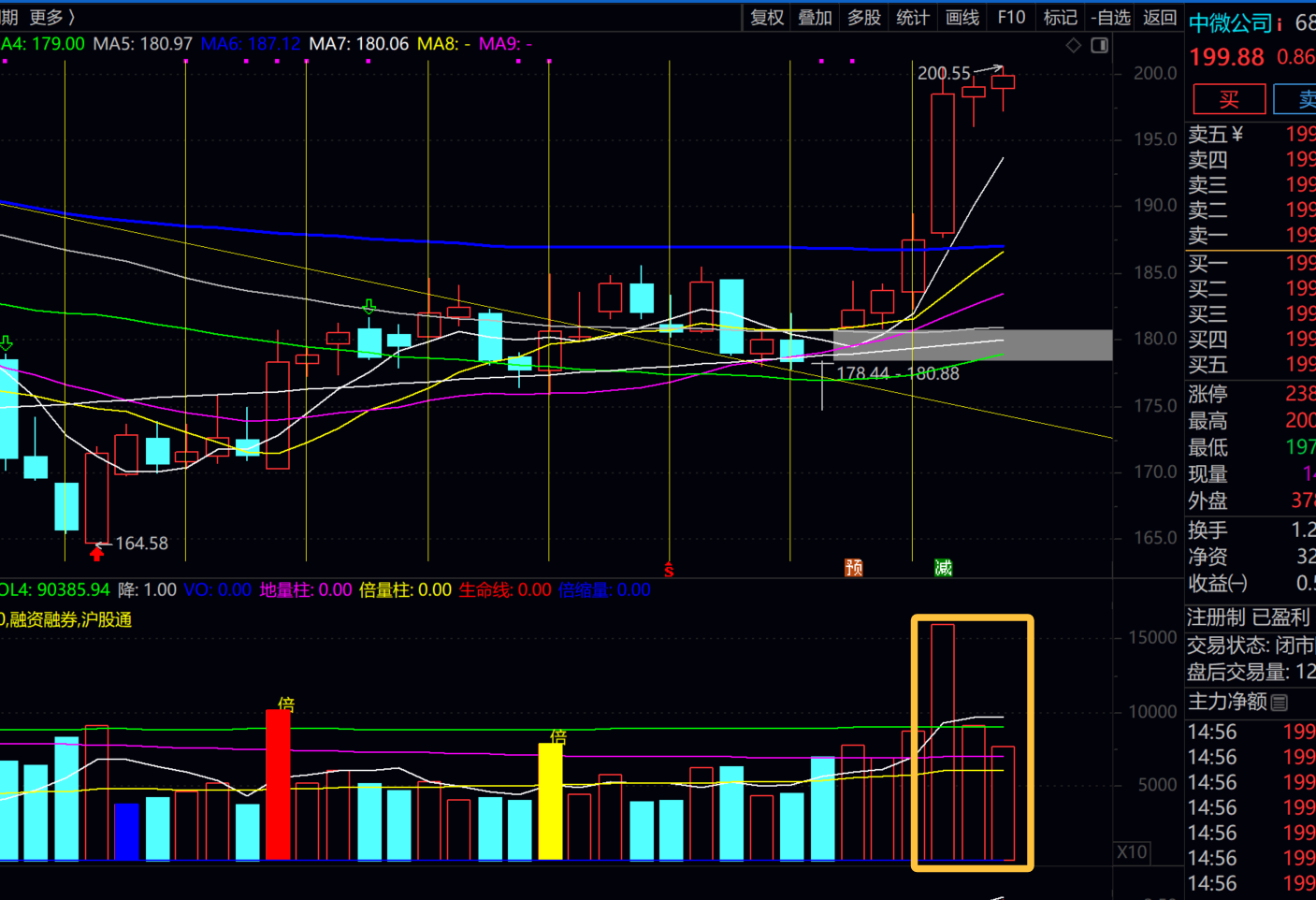The width and height of the screenshot is (1316, 900).
Task: Click the 倍 label on the red volume bar
Action: coord(285,704)
